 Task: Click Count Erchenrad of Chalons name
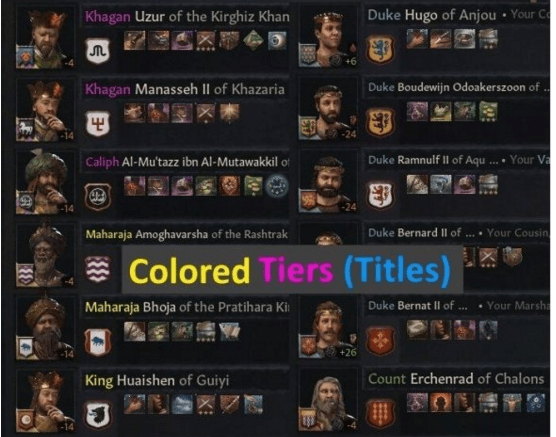456,379
